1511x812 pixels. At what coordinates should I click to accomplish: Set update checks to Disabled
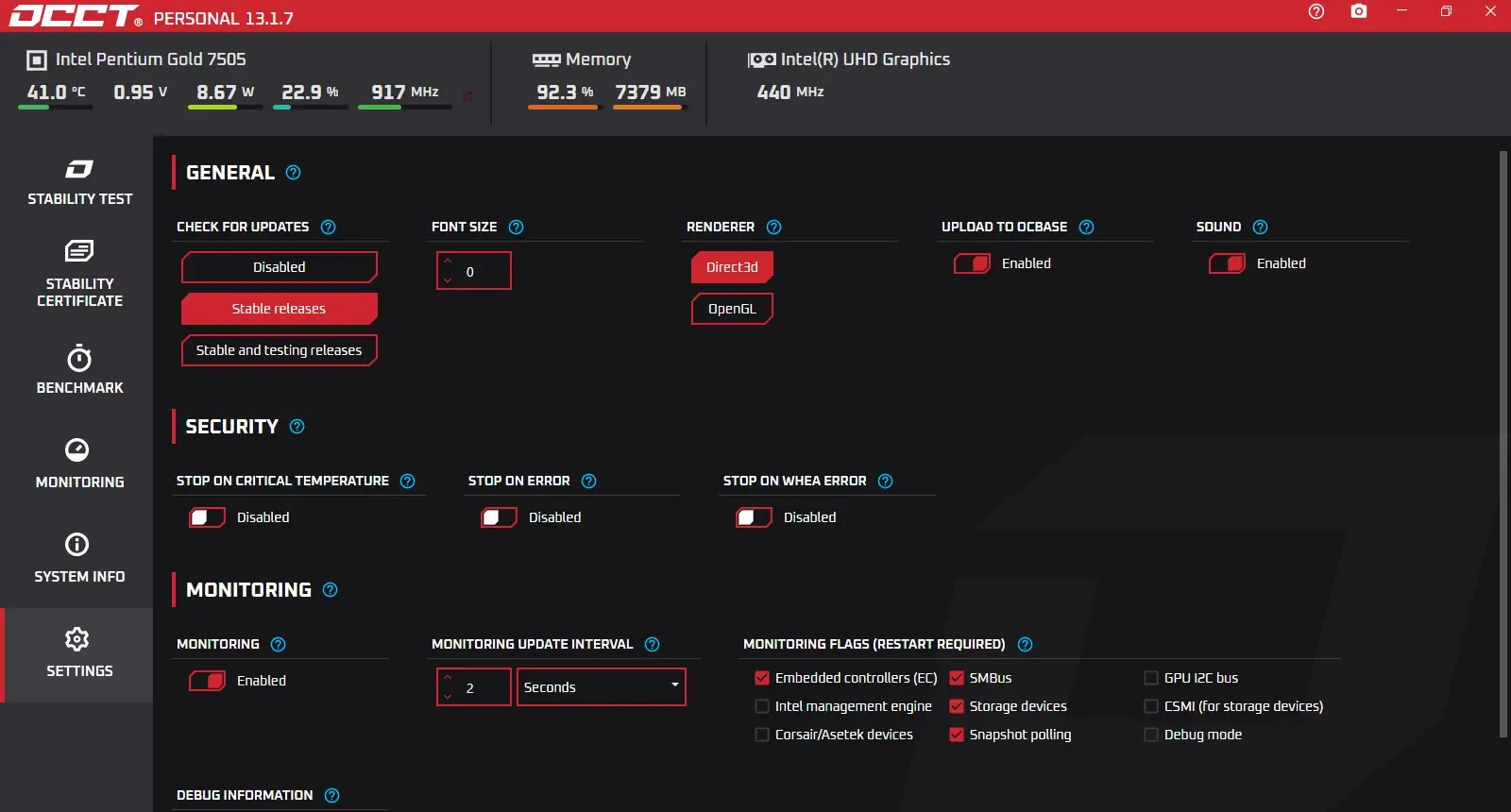(280, 268)
